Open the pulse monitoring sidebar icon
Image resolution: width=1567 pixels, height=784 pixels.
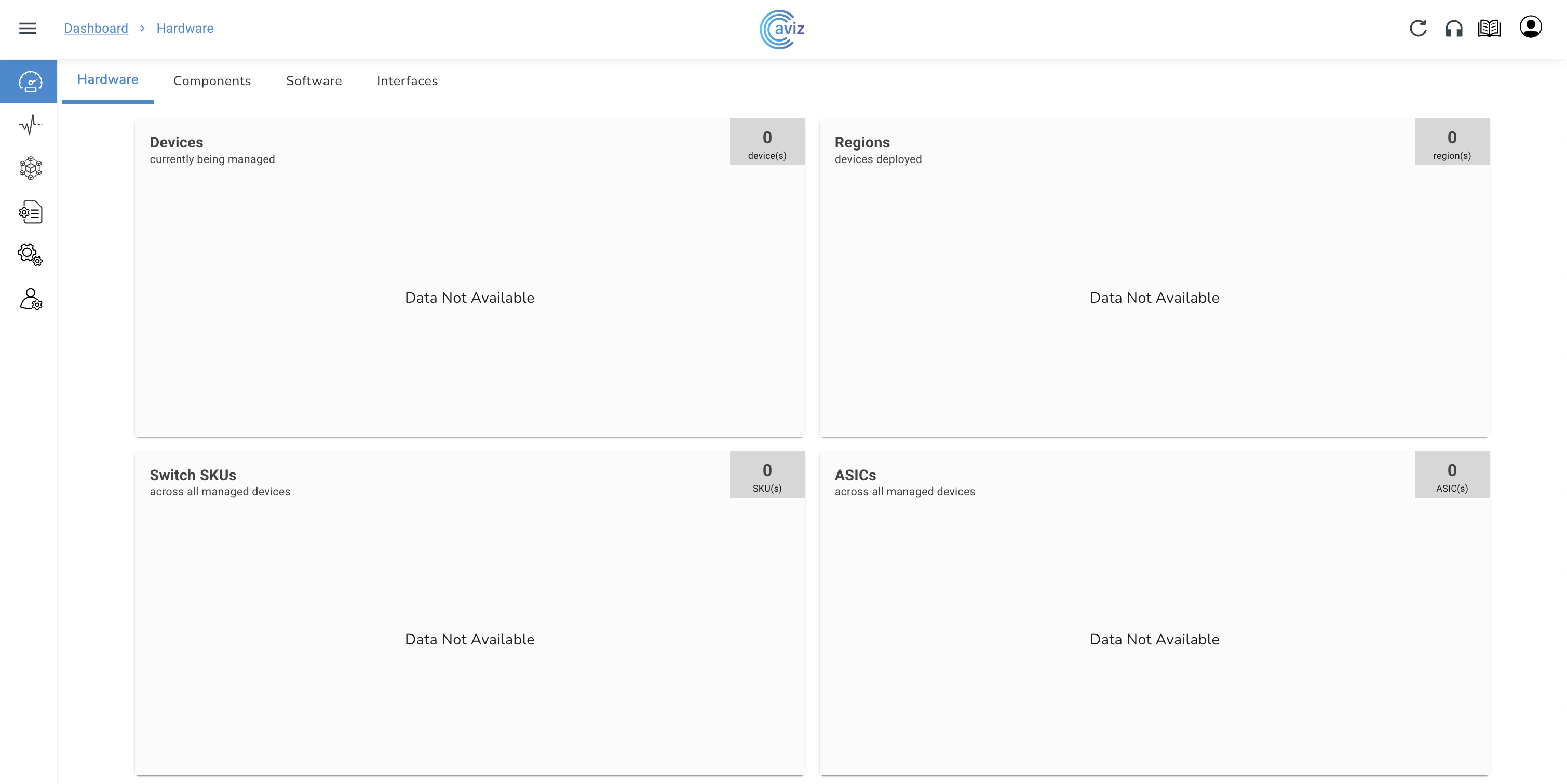30,125
